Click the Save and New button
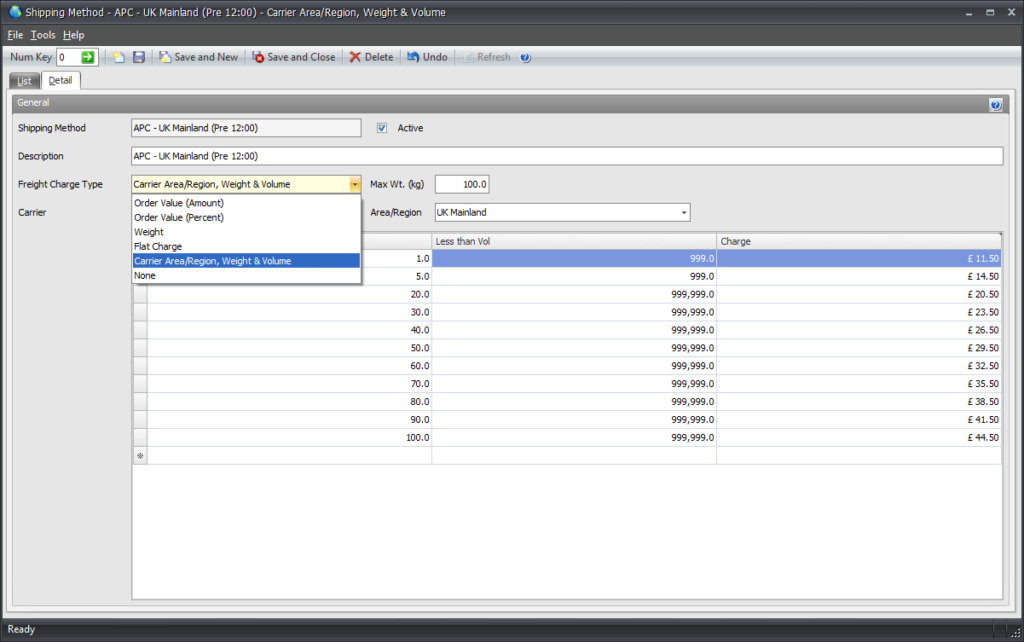 pyautogui.click(x=198, y=57)
